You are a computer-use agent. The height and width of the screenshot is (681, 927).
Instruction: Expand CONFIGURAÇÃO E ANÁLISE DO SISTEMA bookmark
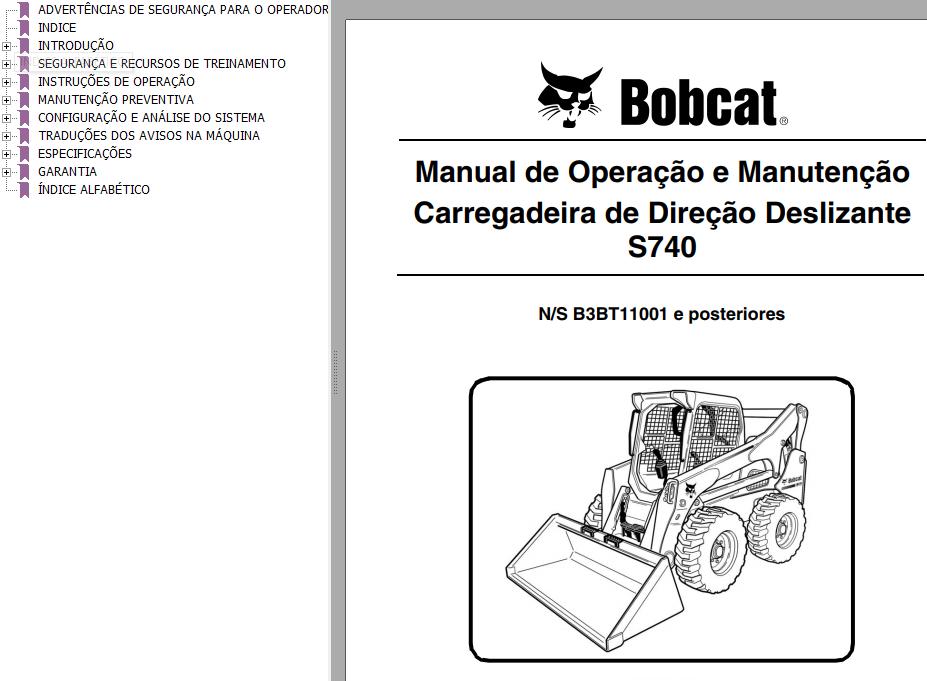(x=6, y=118)
